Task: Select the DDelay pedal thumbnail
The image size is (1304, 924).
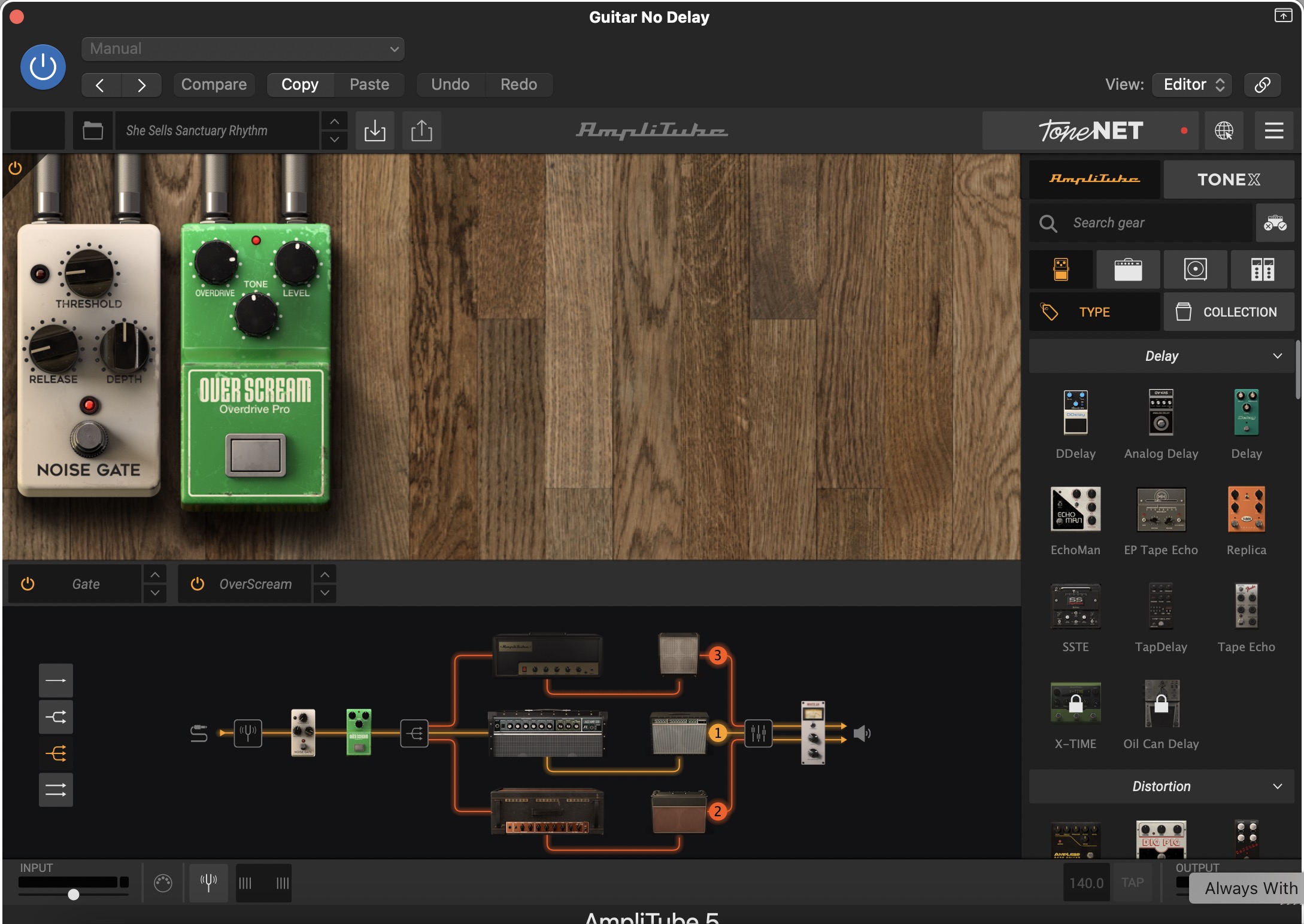Action: (1075, 412)
